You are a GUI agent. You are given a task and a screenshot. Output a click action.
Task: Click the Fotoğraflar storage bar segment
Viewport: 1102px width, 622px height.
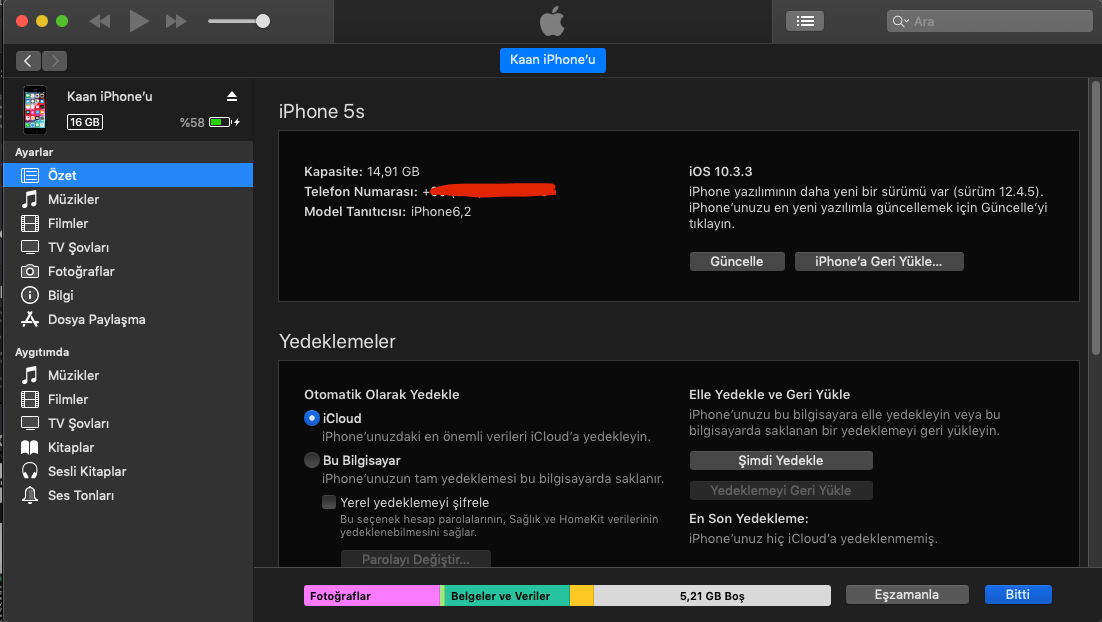372,595
